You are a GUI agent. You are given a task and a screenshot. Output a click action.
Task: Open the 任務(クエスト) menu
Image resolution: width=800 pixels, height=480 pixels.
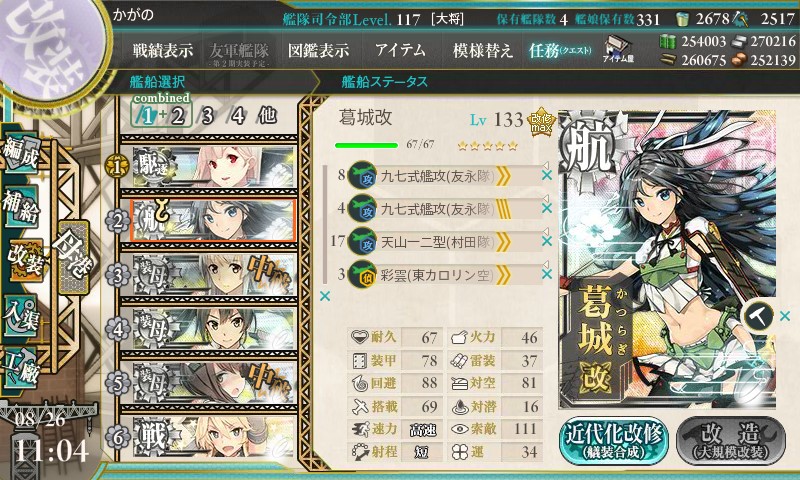click(x=560, y=50)
